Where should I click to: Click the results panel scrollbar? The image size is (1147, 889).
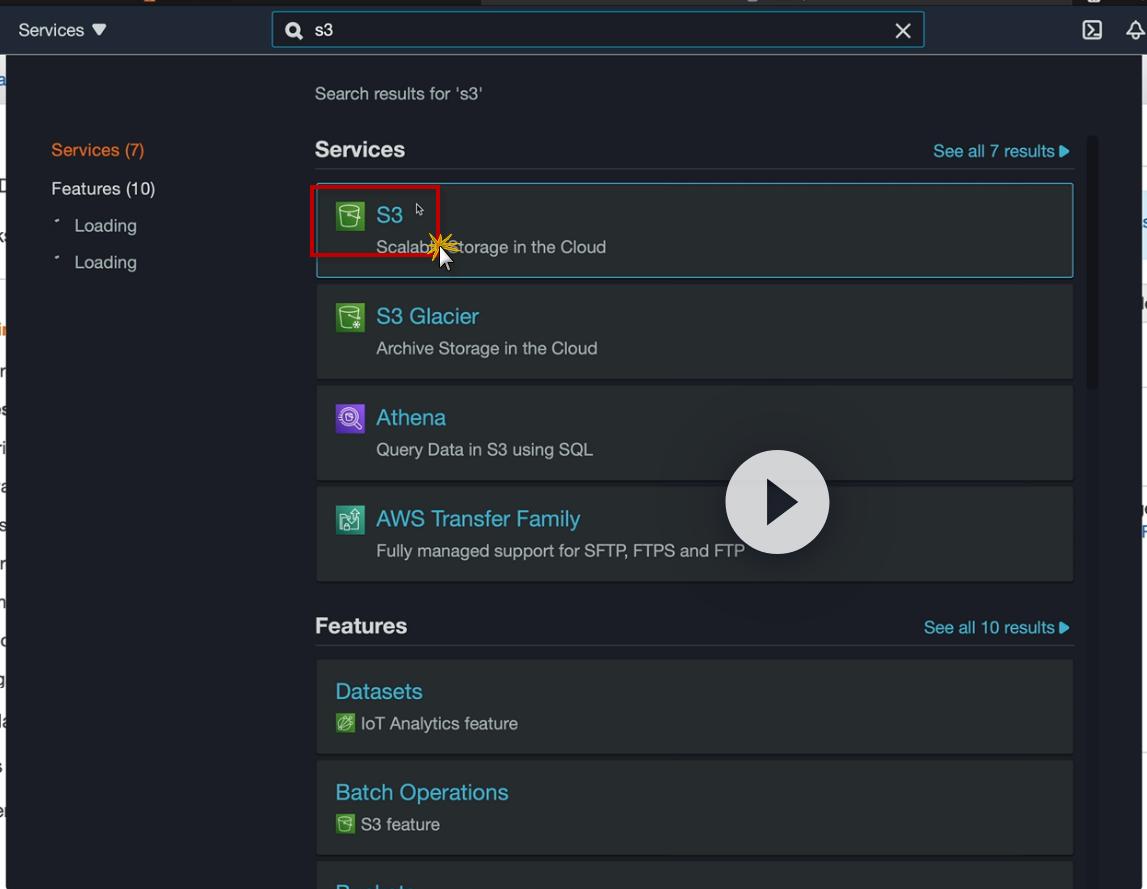[1091, 262]
